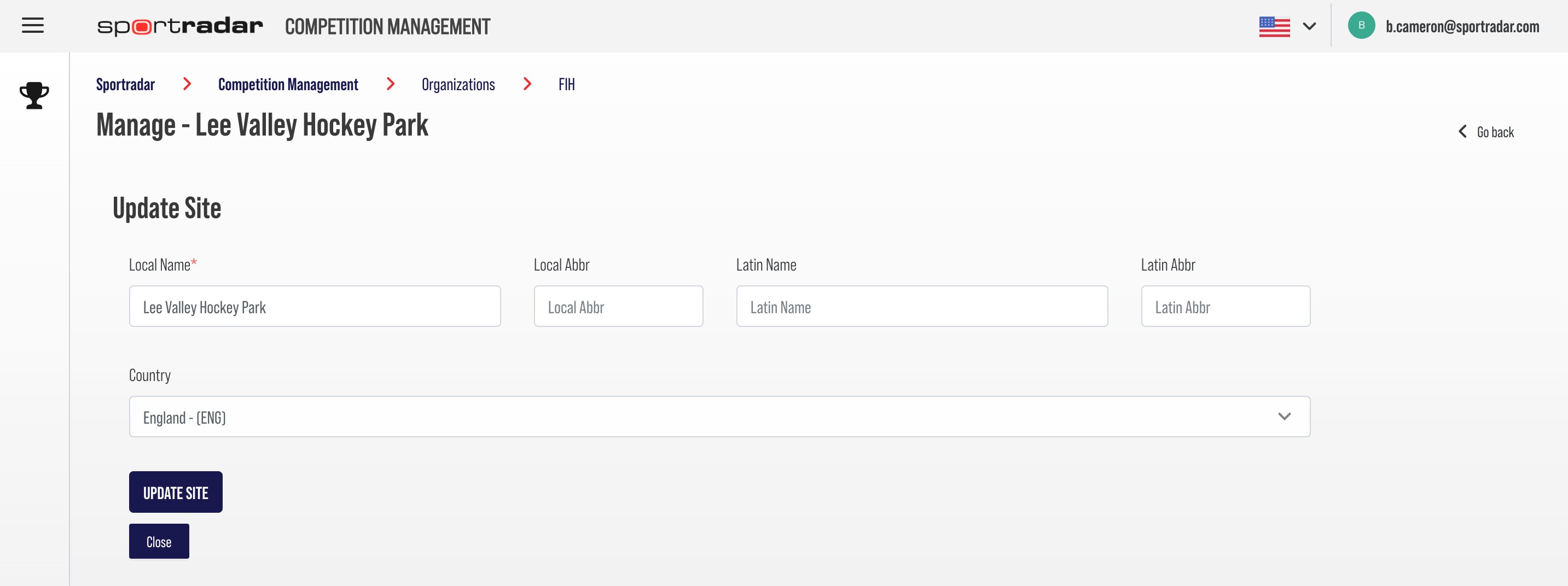This screenshot has height=586, width=1568.
Task: Click the COMPETITION MANAGEMENT header title
Action: (x=387, y=27)
